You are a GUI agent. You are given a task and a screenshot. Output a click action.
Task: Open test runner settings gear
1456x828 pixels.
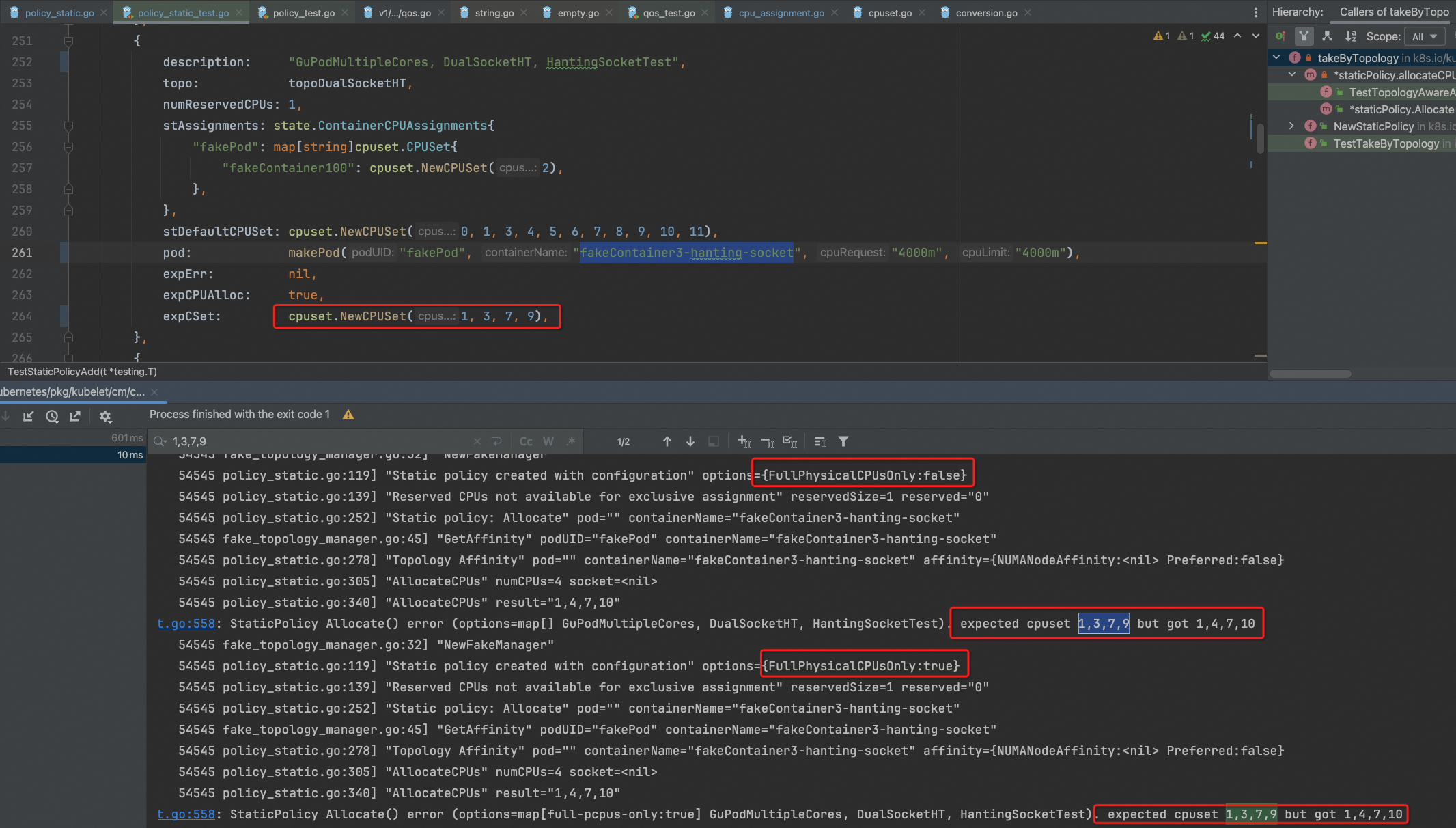coord(105,416)
